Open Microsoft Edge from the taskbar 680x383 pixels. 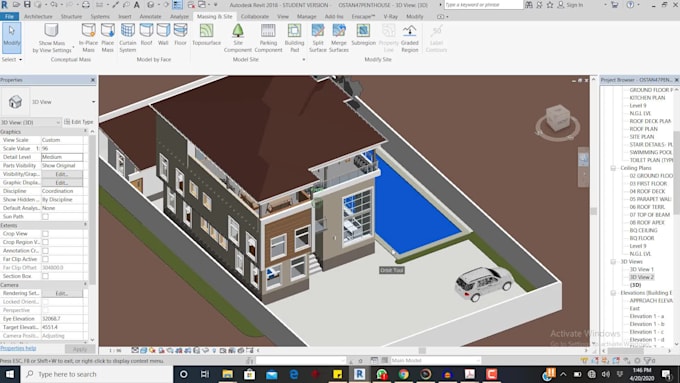point(294,374)
